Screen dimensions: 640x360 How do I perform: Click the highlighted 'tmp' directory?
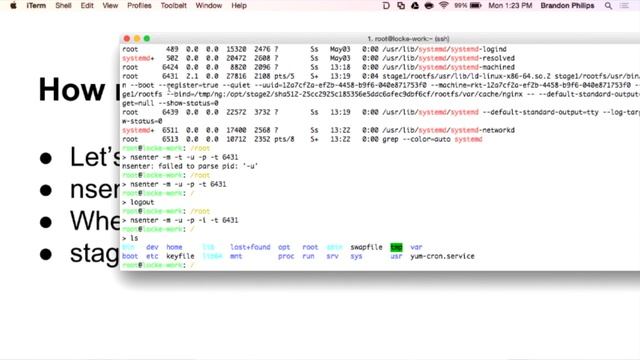tap(396, 247)
